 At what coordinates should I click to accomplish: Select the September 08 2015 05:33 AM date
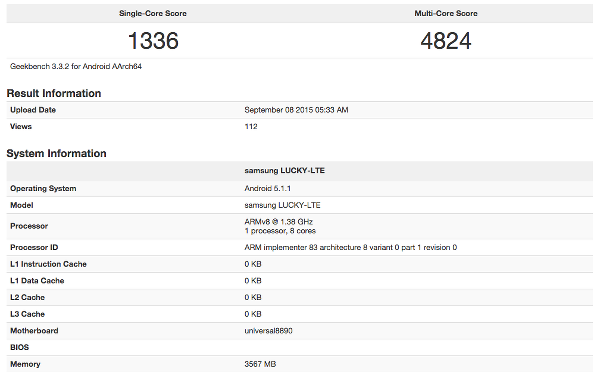click(296, 110)
